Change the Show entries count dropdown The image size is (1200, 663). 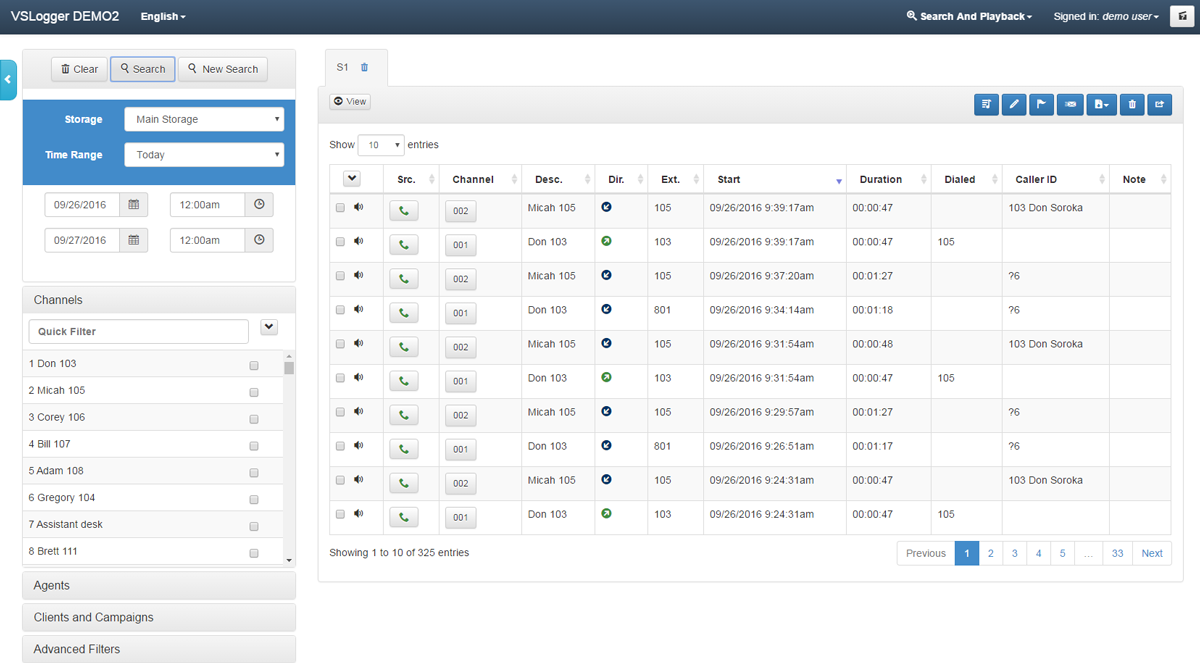381,145
